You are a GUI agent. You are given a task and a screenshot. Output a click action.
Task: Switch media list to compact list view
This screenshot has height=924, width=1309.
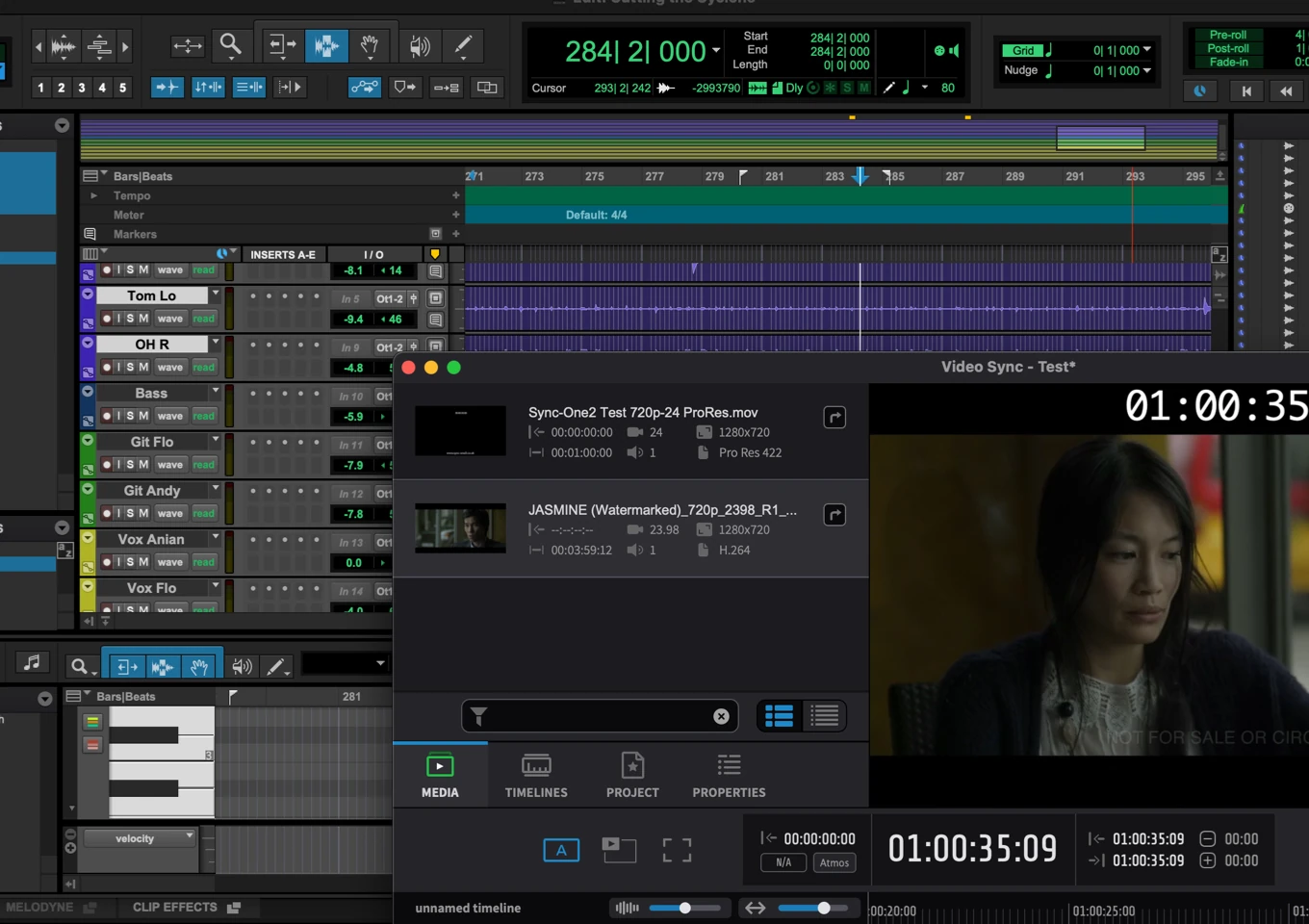click(824, 716)
